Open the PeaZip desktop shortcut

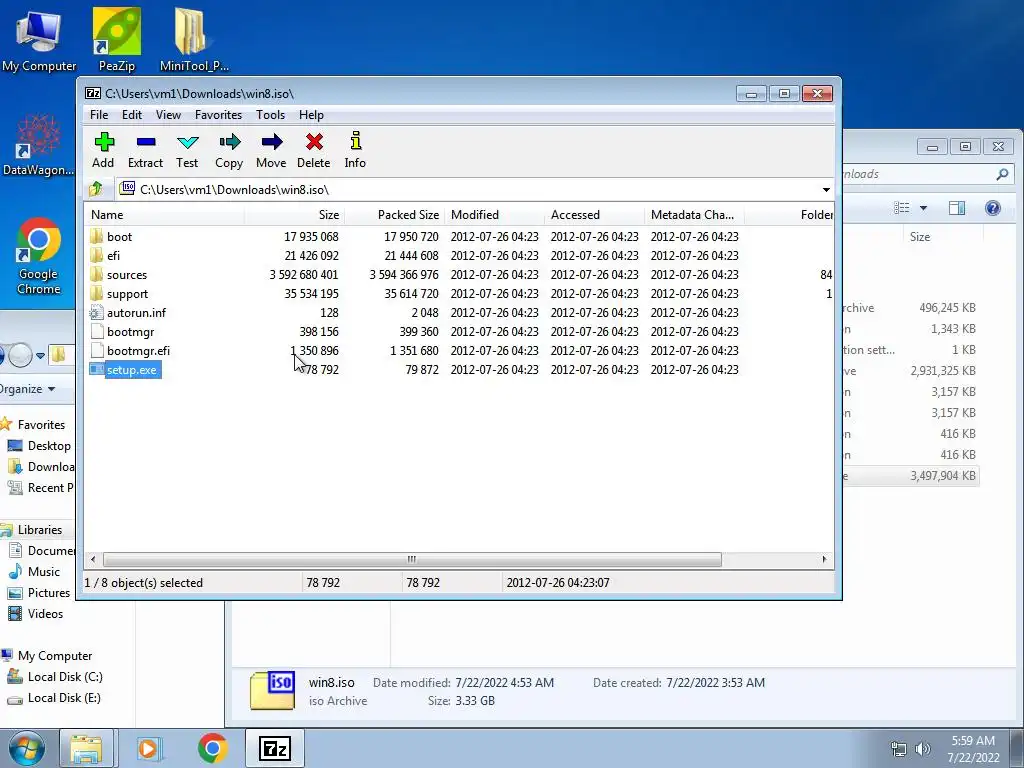[x=117, y=40]
